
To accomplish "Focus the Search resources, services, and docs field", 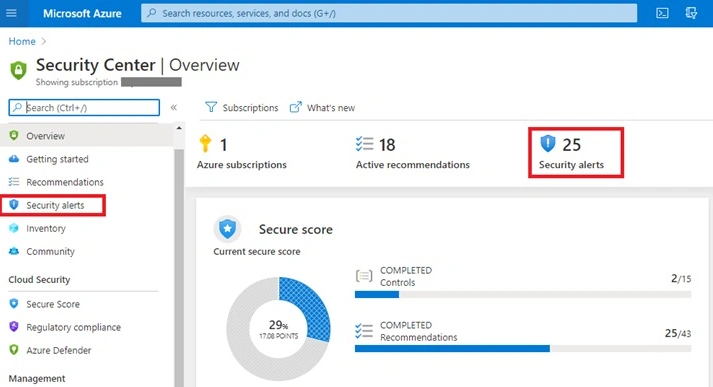I will pos(389,13).
